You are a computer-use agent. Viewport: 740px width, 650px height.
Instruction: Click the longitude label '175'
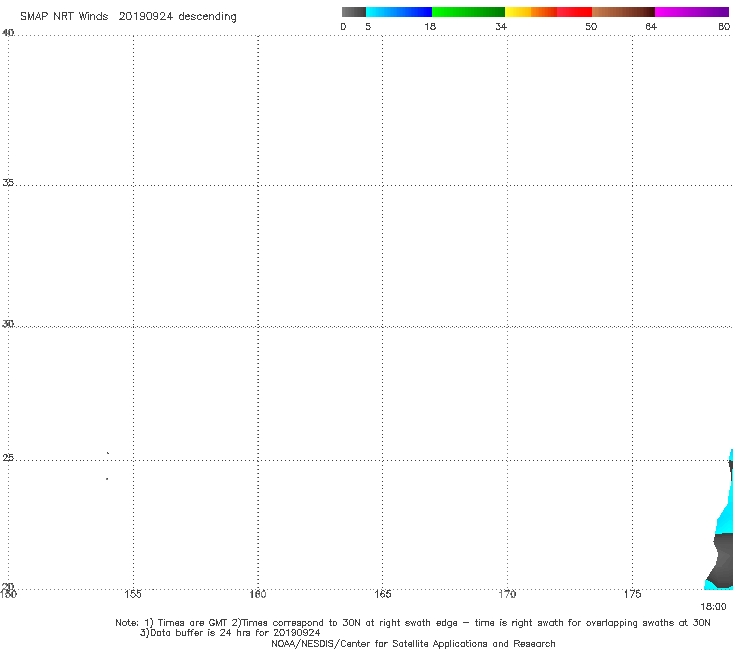coord(632,594)
